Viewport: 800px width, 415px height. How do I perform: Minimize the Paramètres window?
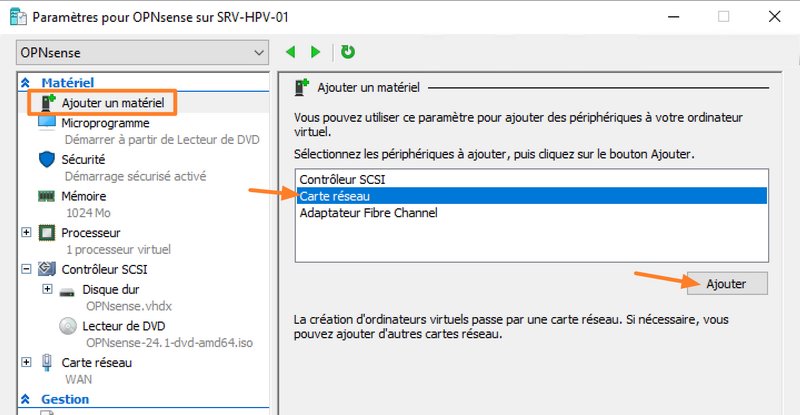pyautogui.click(x=673, y=17)
